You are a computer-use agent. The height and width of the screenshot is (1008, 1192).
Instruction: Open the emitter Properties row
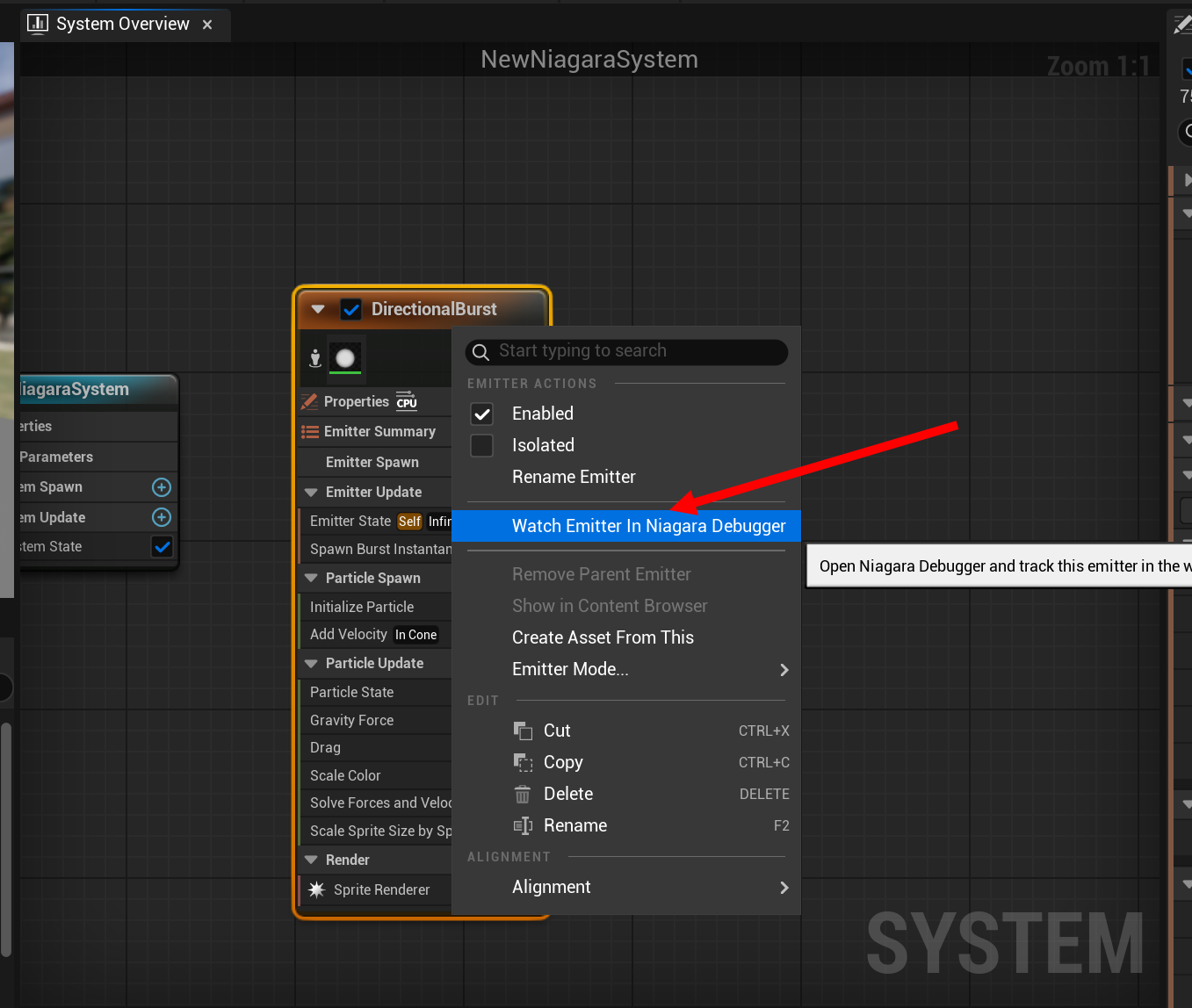click(375, 401)
